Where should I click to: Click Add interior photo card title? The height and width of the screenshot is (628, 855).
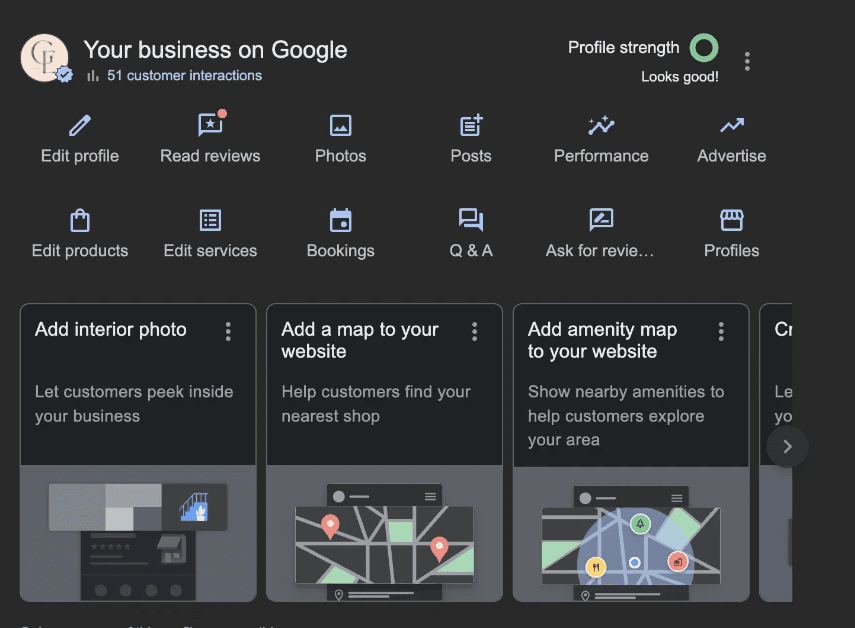[111, 330]
